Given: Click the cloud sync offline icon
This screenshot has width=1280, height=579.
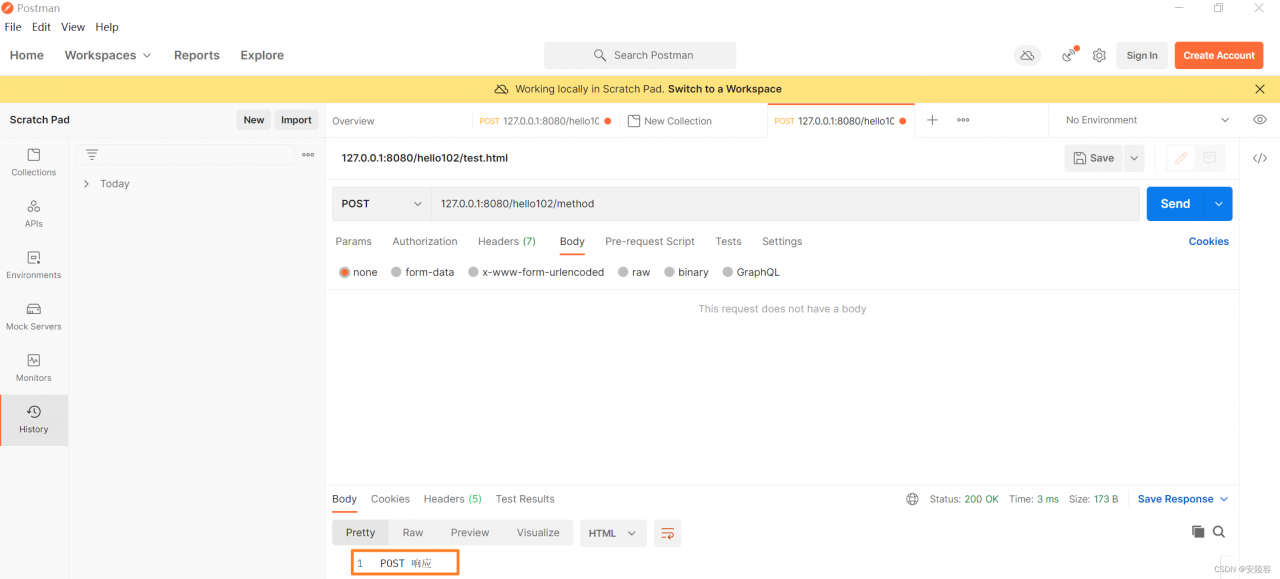Looking at the screenshot, I should pyautogui.click(x=1027, y=56).
